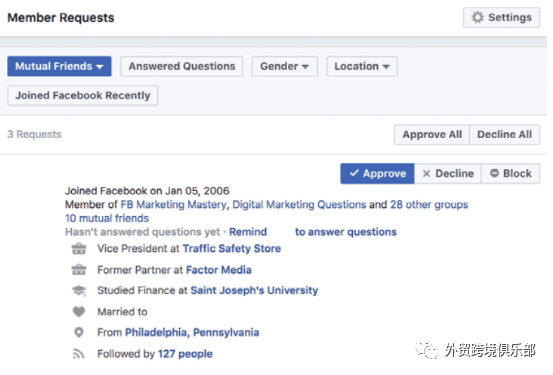Expand the Gender filter dropdown
The height and width of the screenshot is (375, 553).
pos(285,66)
